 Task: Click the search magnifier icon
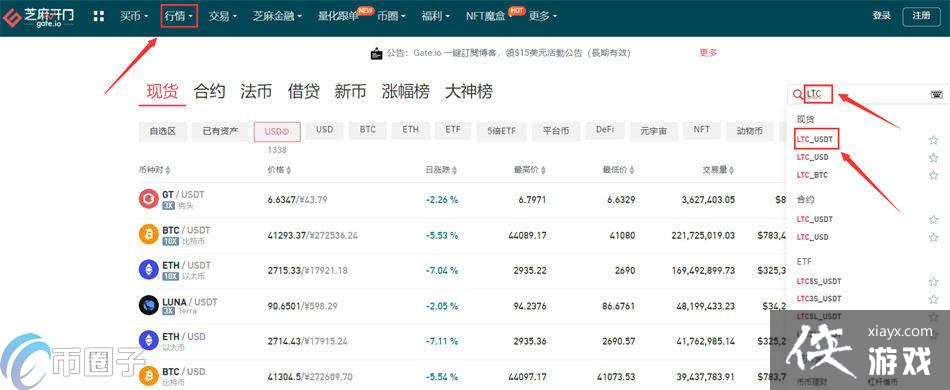coord(797,94)
